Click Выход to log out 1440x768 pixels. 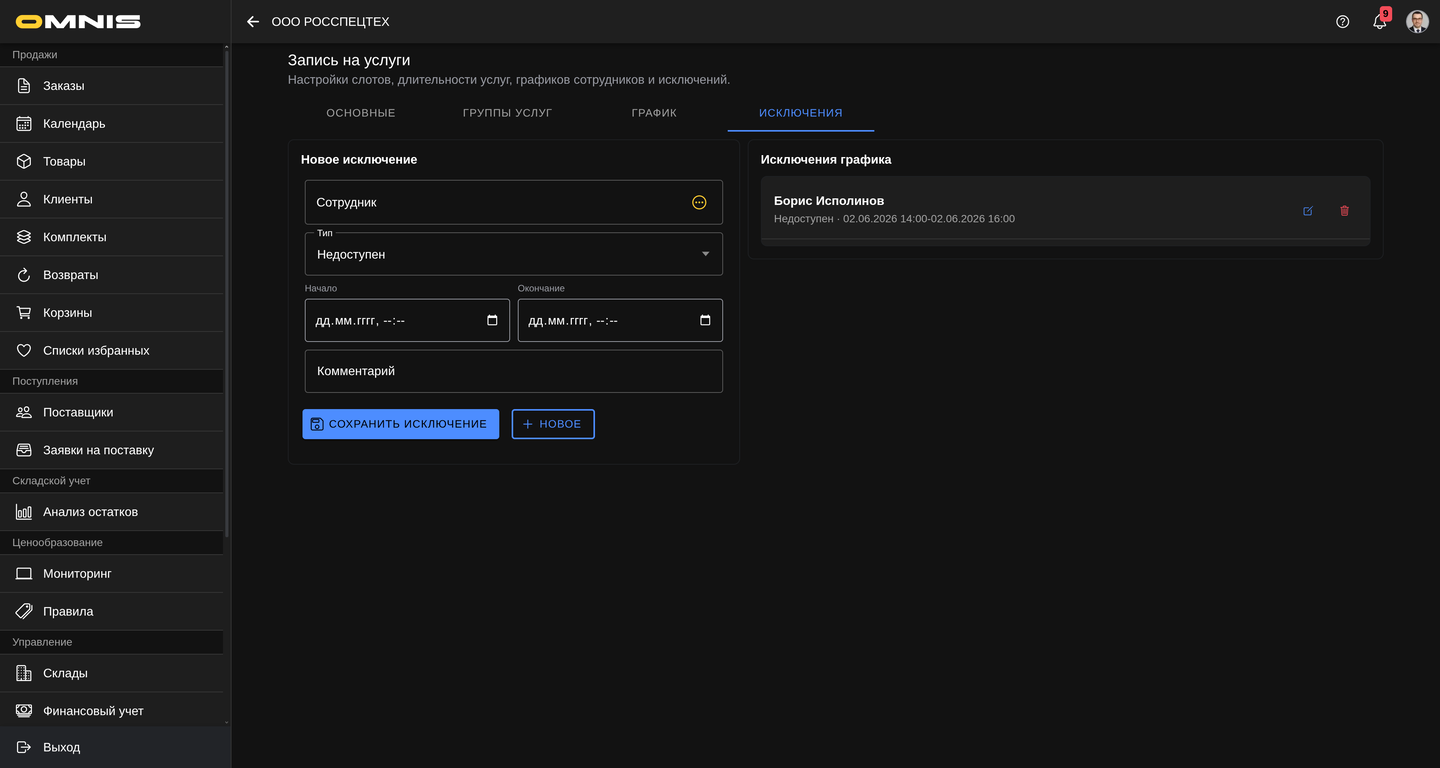[x=115, y=747]
